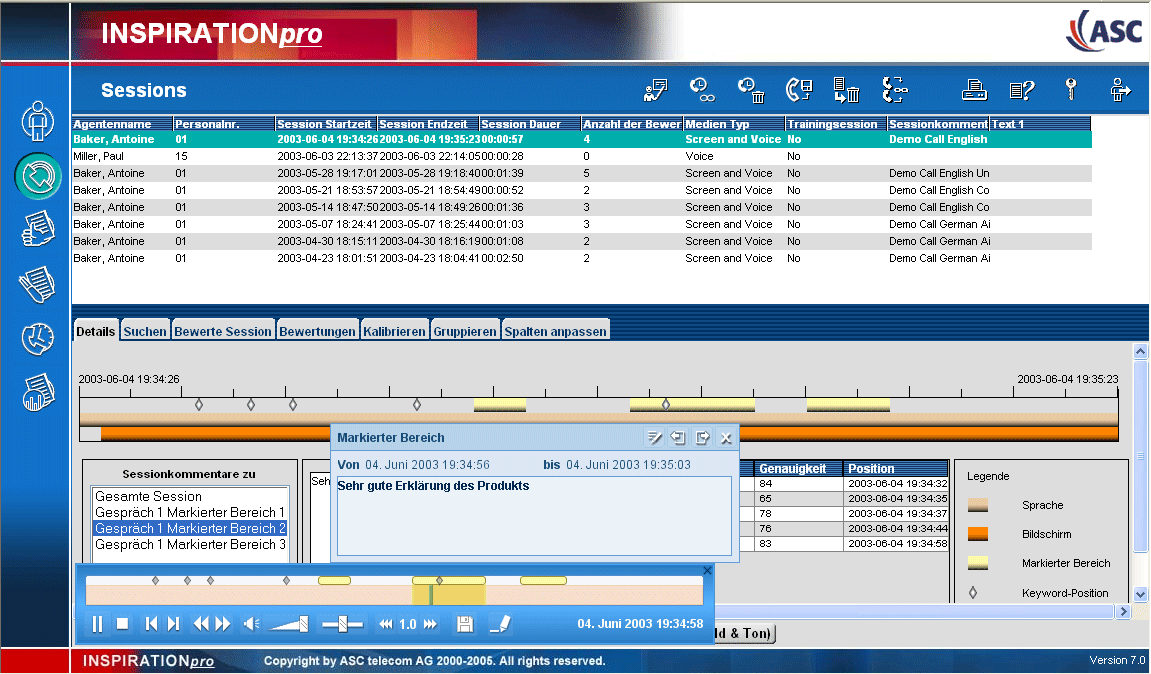The image size is (1151, 674).
Task: Pause the session playback
Action: tap(98, 624)
